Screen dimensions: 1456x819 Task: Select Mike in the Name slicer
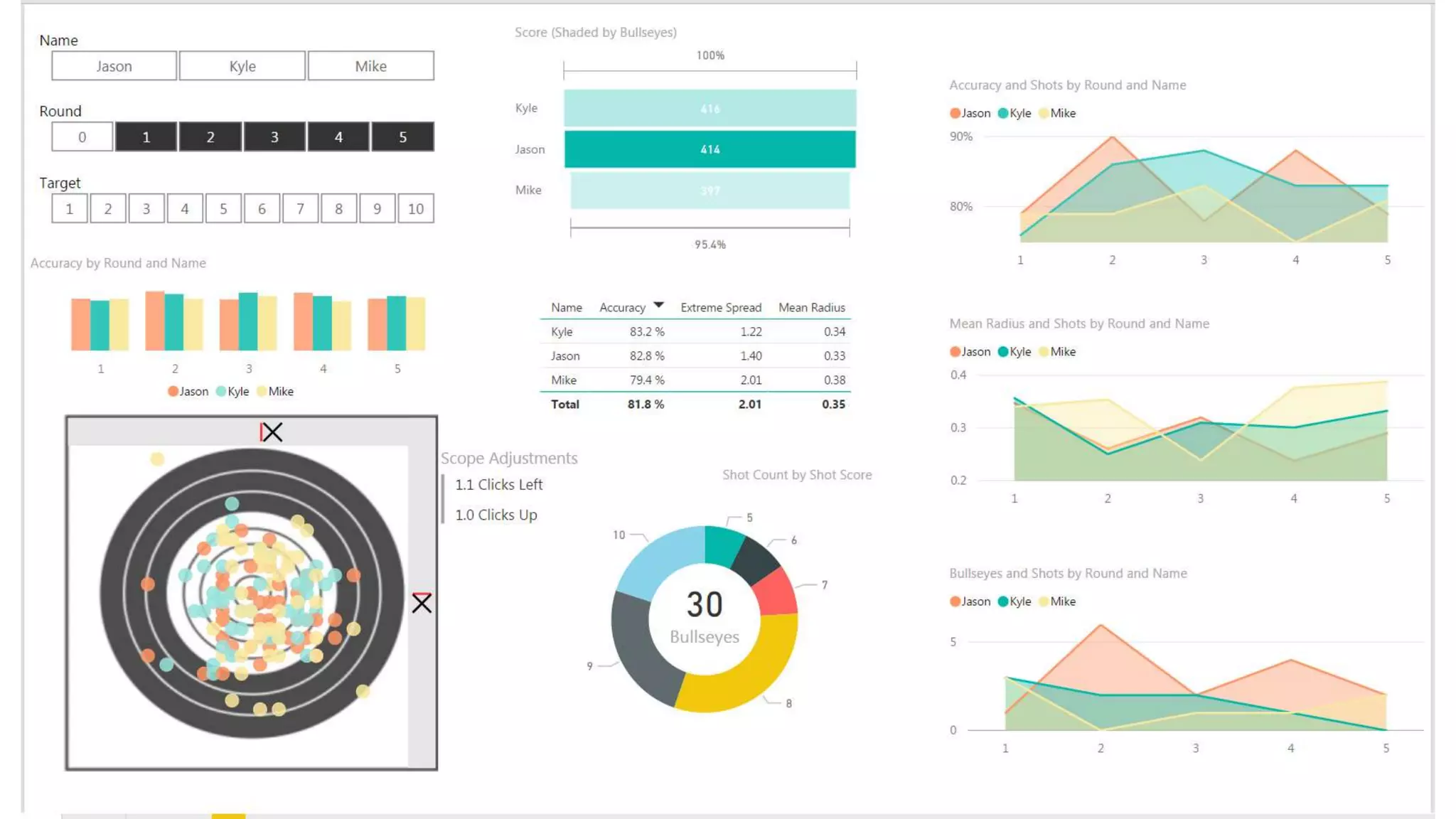click(370, 66)
